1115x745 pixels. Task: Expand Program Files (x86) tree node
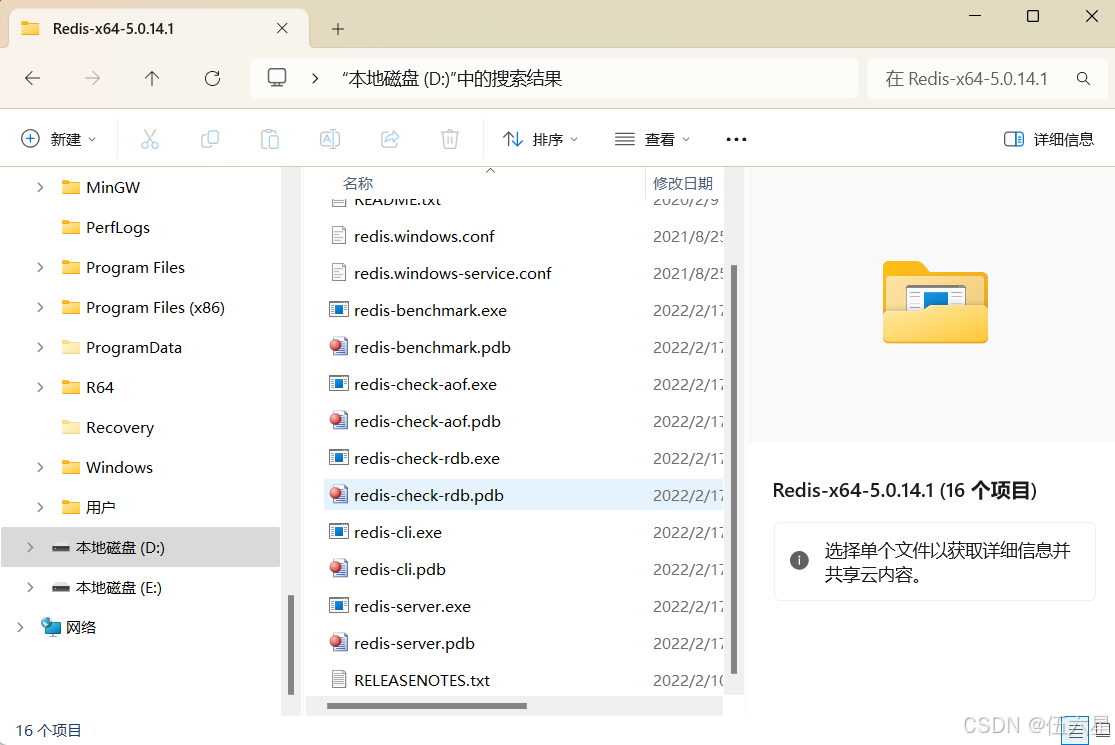pos(40,307)
